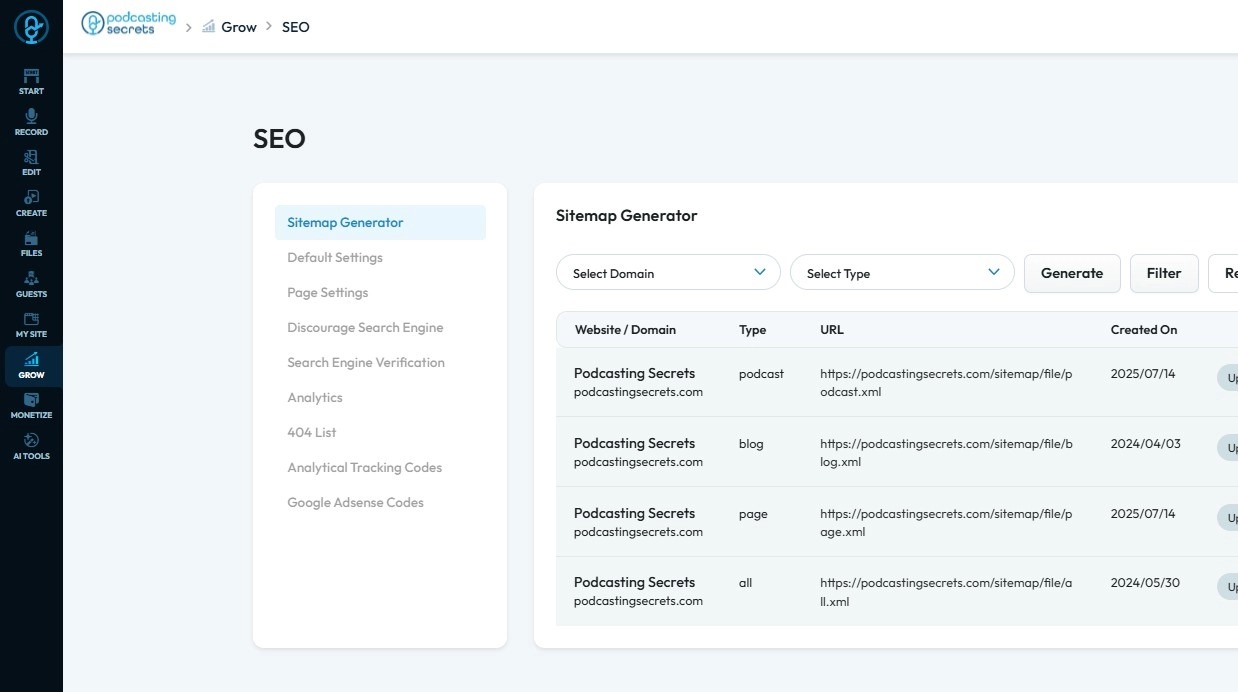
Task: Switch to Default Settings tab
Action: 335,258
